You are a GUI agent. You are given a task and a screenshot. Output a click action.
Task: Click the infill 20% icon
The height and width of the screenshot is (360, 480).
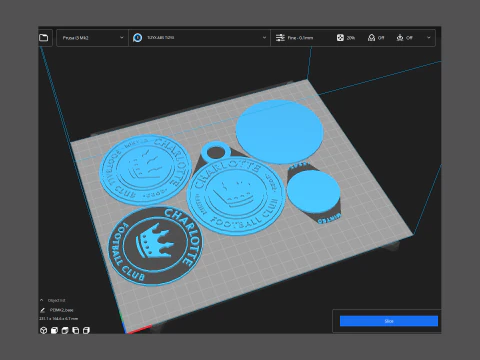340,38
